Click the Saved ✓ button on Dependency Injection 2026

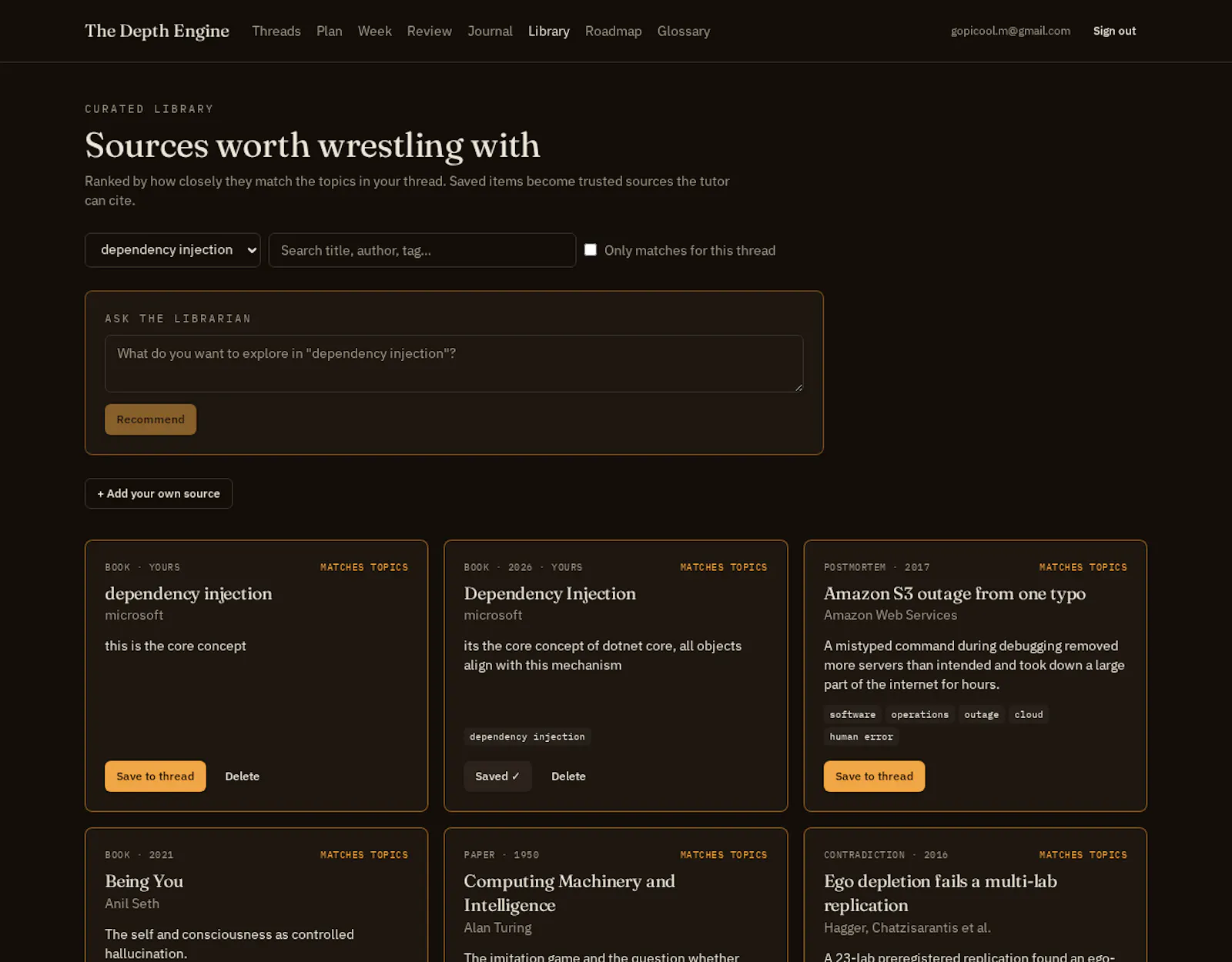[x=497, y=776]
